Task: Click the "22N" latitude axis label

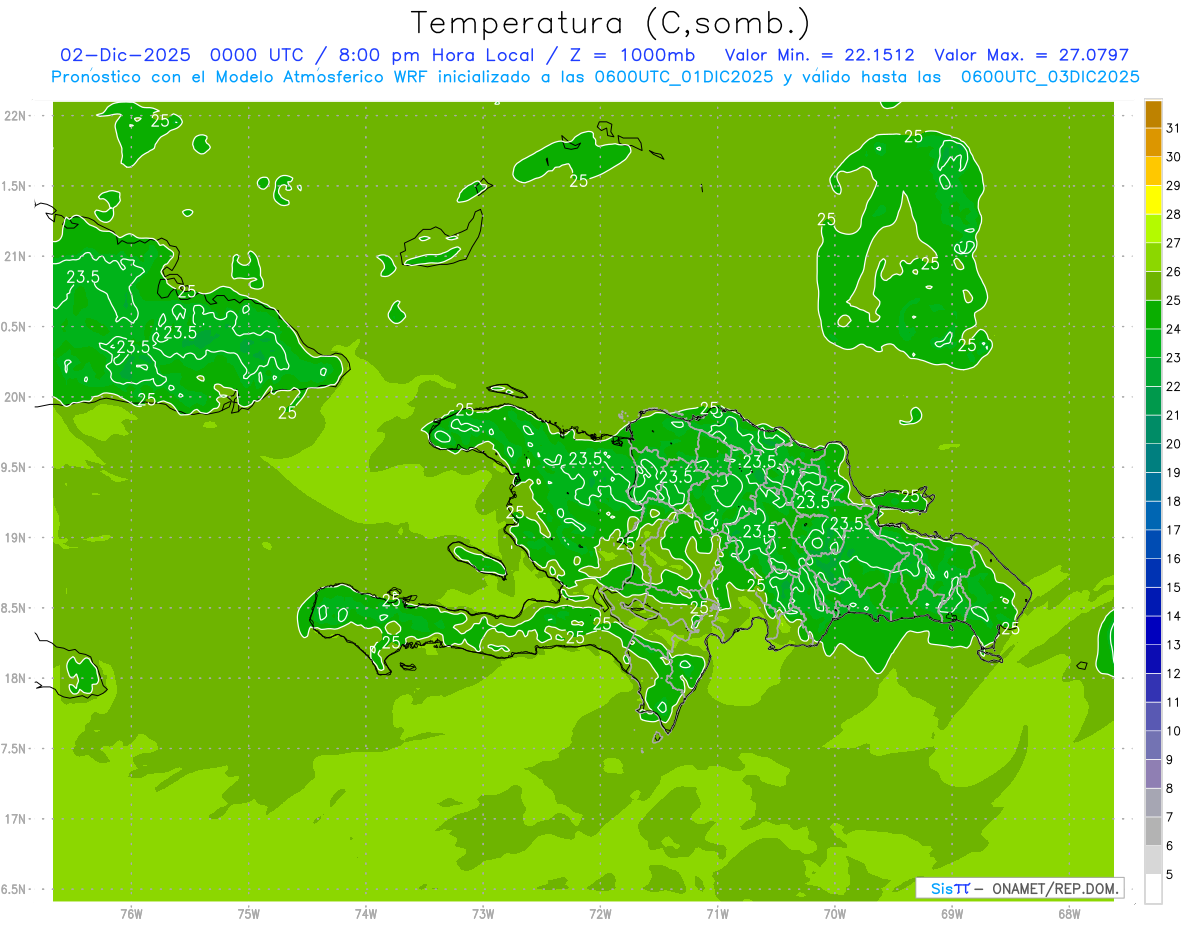Action: coord(15,116)
